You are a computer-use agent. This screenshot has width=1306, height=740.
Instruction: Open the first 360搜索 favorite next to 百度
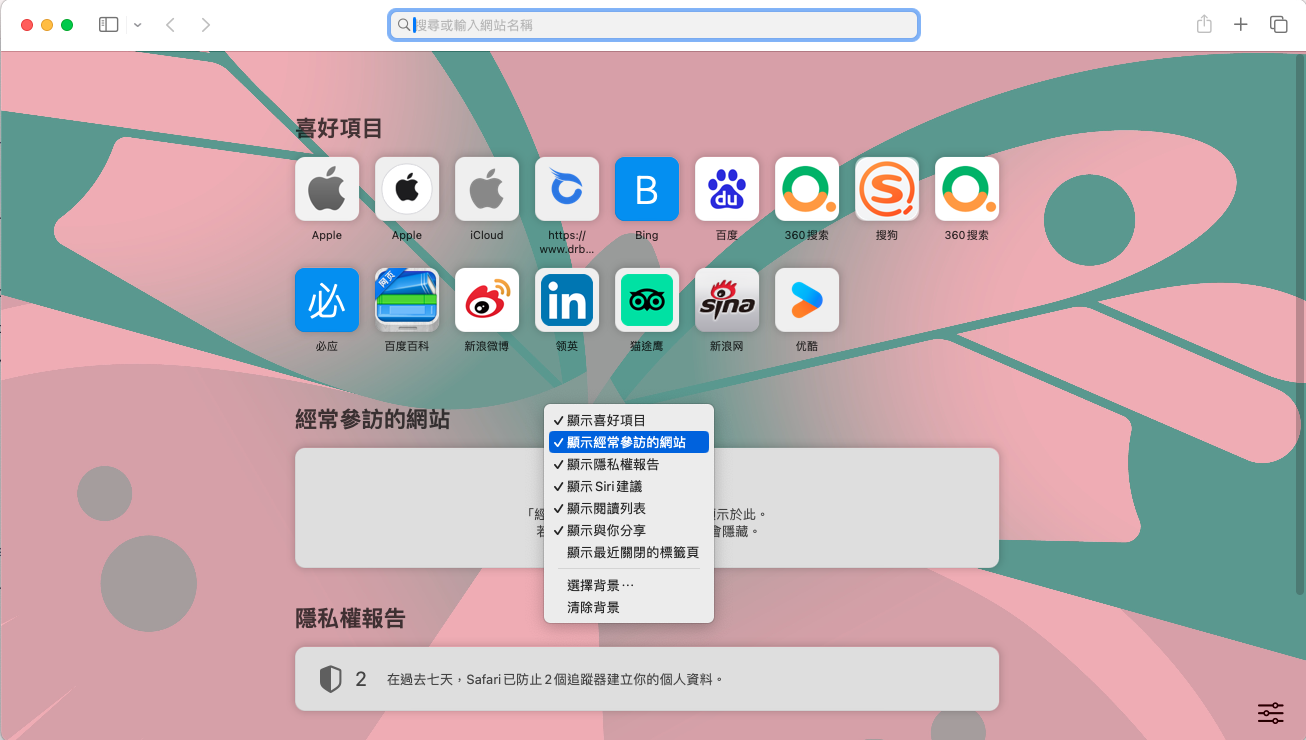807,189
